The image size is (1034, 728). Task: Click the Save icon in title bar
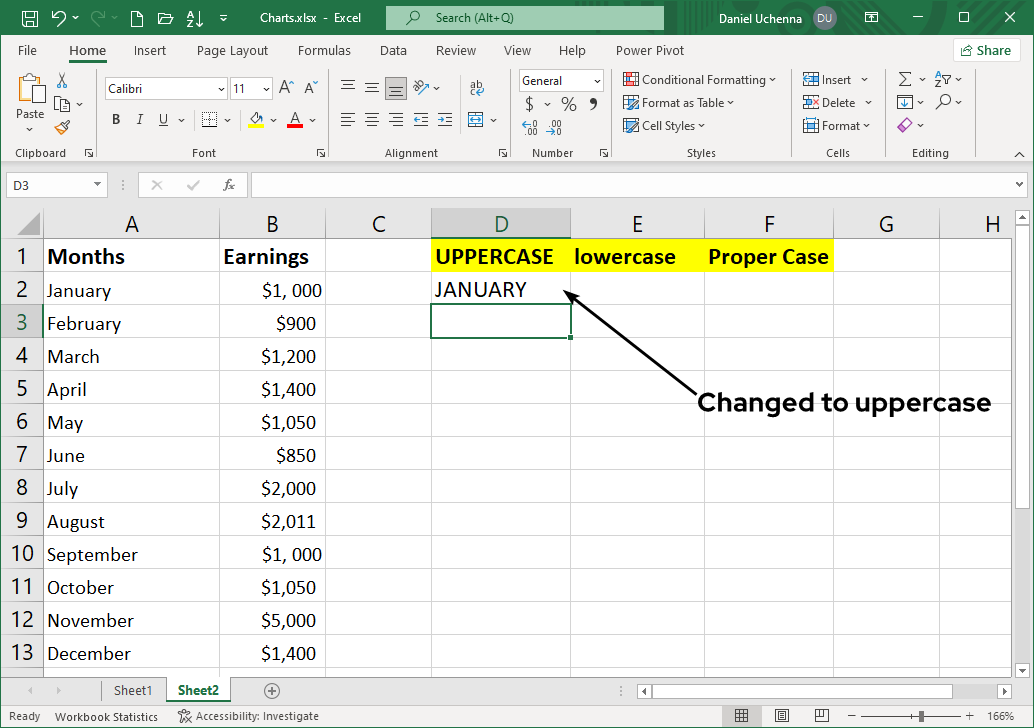30,18
